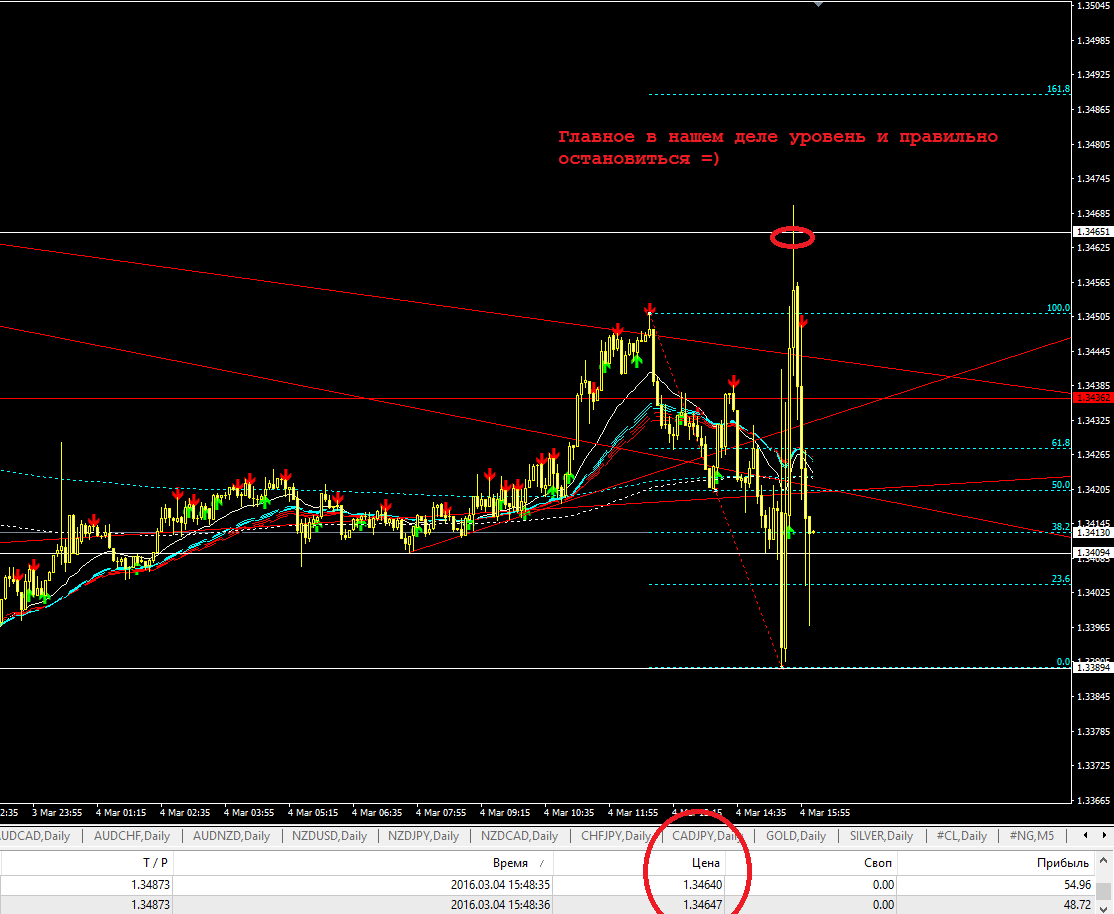Screen dimensions: 1114x914
Task: Click the 4 Mar 15:55 time axis label
Action: click(x=825, y=812)
